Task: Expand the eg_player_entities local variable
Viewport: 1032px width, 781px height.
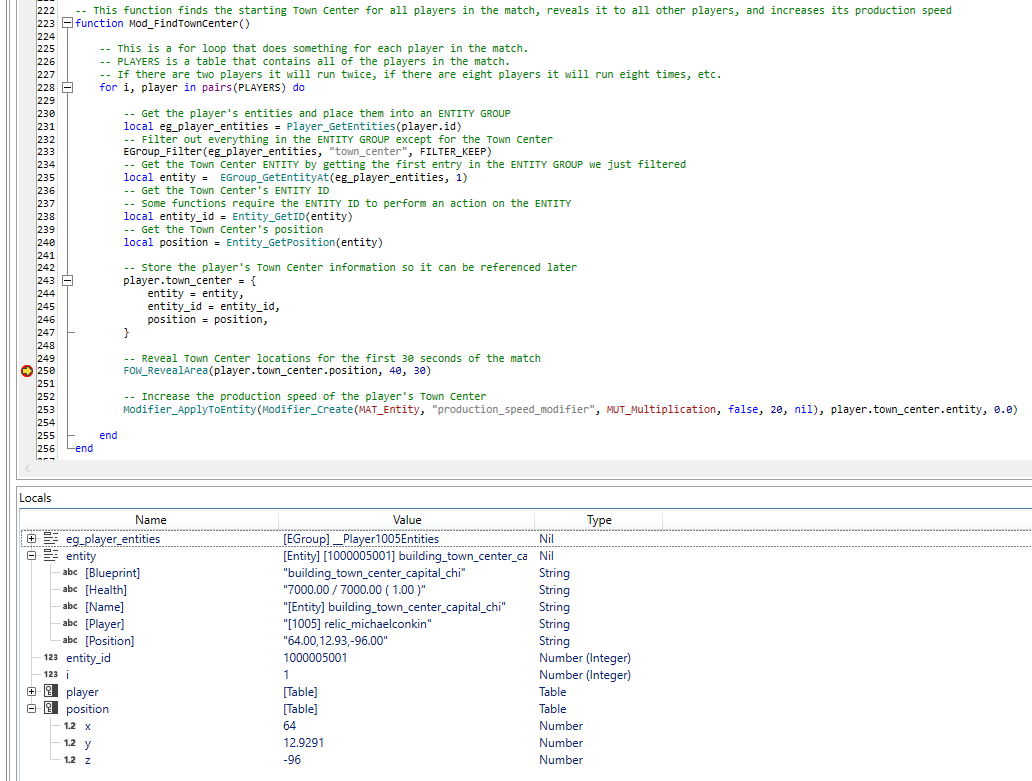Action: coord(31,539)
